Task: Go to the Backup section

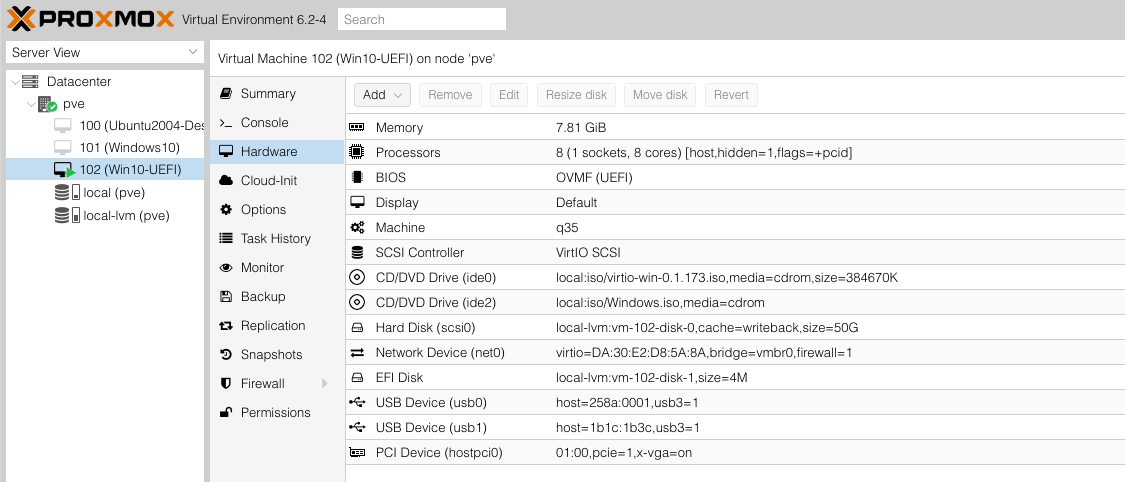Action: (263, 297)
